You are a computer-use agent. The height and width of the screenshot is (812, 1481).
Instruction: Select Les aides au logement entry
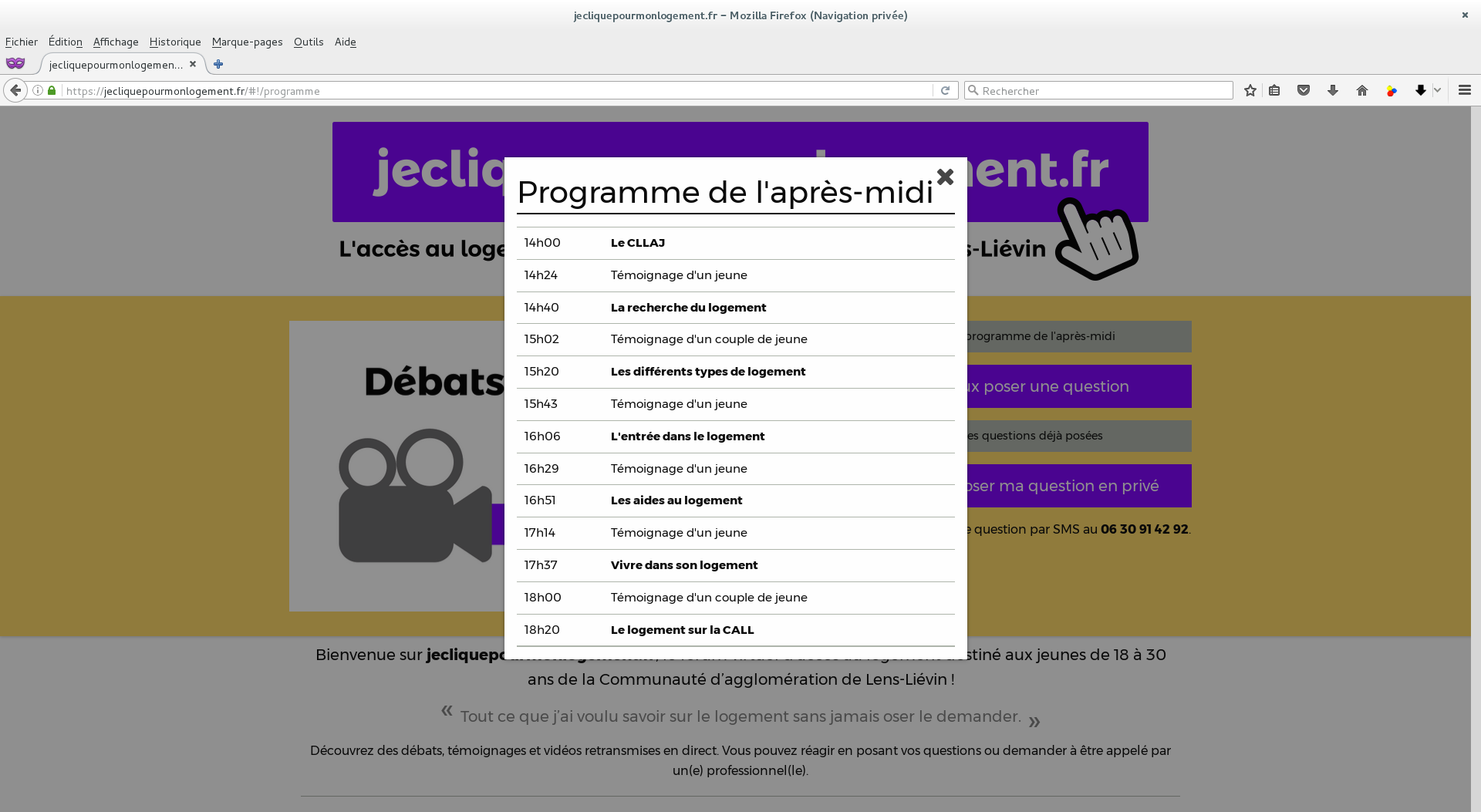(736, 500)
